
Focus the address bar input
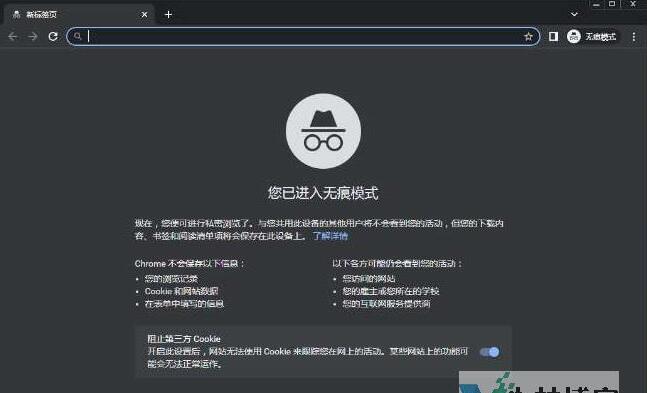[x=303, y=37]
